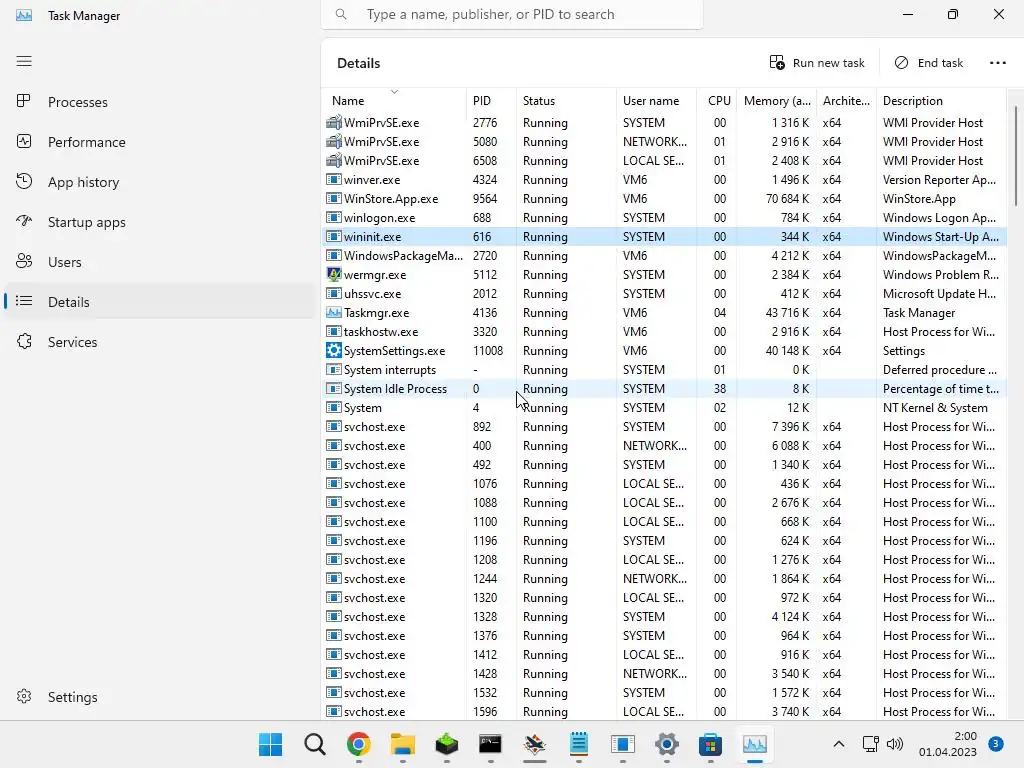Open File Explorer from taskbar

point(403,744)
